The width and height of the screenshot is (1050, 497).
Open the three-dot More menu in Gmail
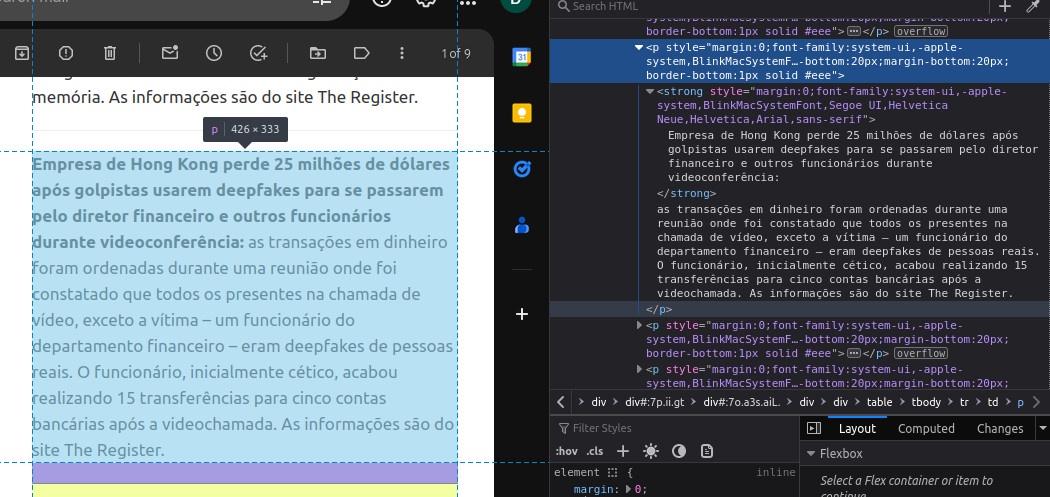point(402,53)
